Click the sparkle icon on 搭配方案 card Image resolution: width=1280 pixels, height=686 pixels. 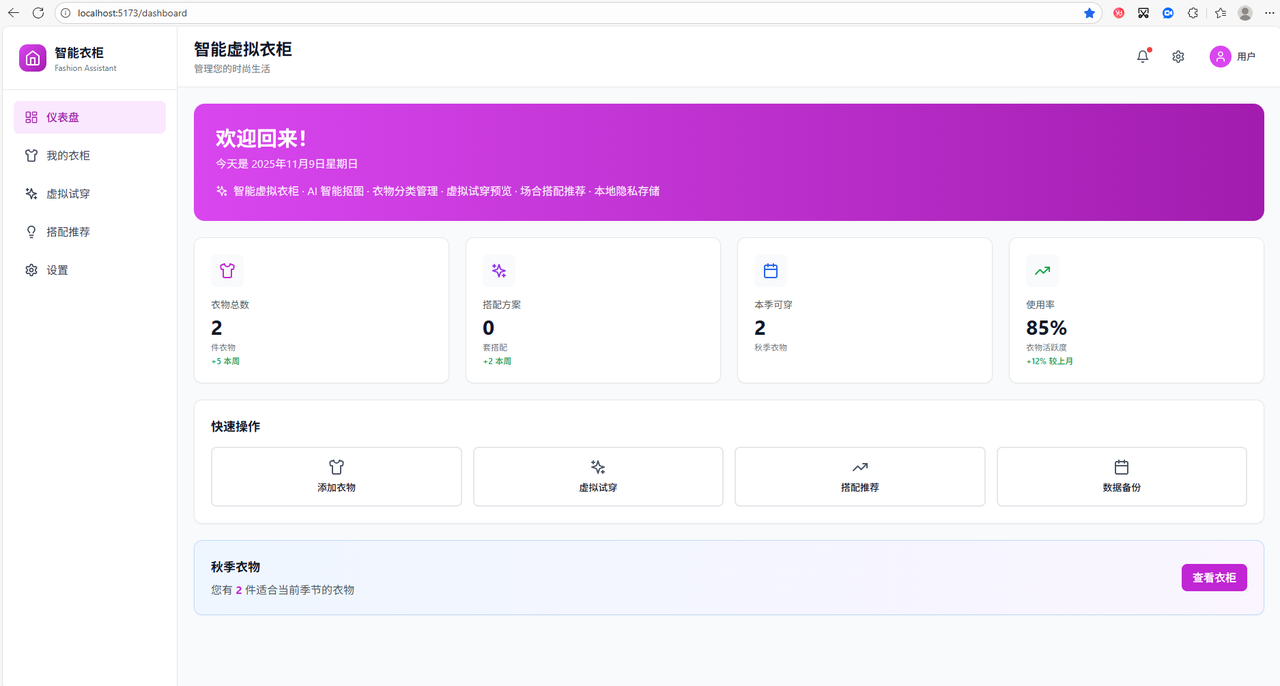tap(499, 270)
